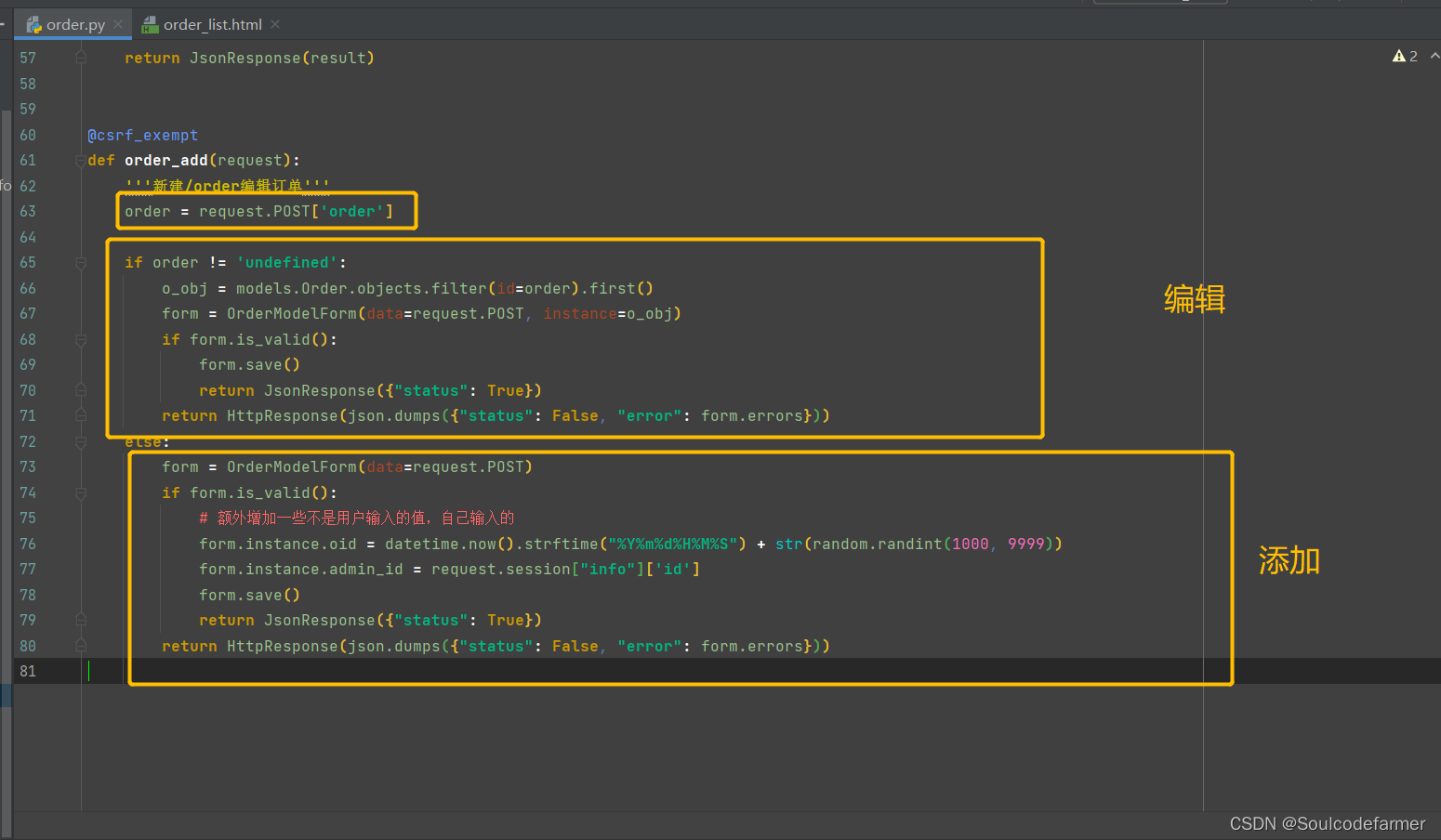Screen dimensions: 1441x840
Task: Click the fold end marker at line 80
Action: (81, 647)
